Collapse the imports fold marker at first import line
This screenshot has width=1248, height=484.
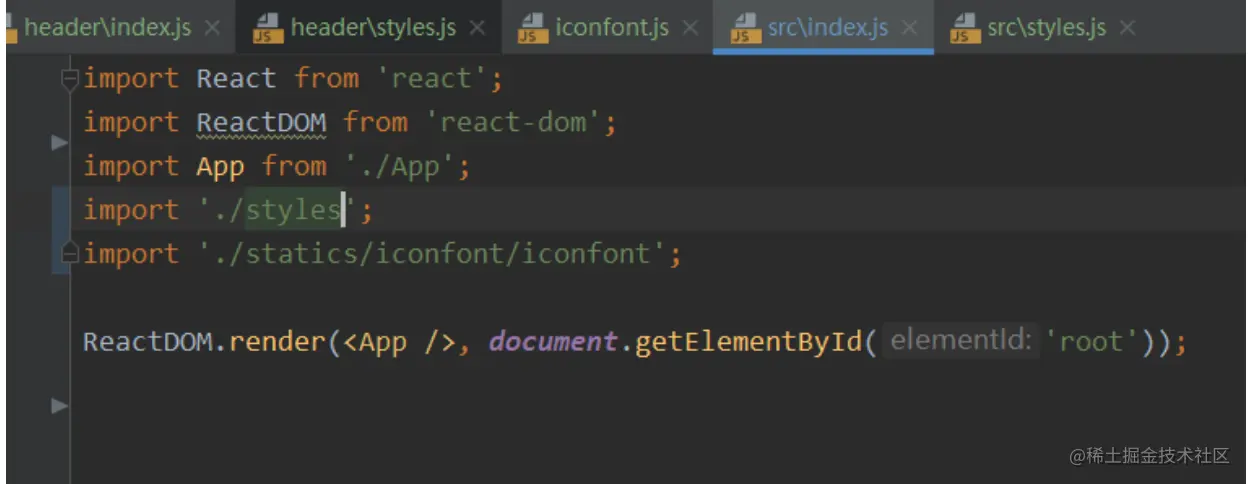tap(69, 78)
